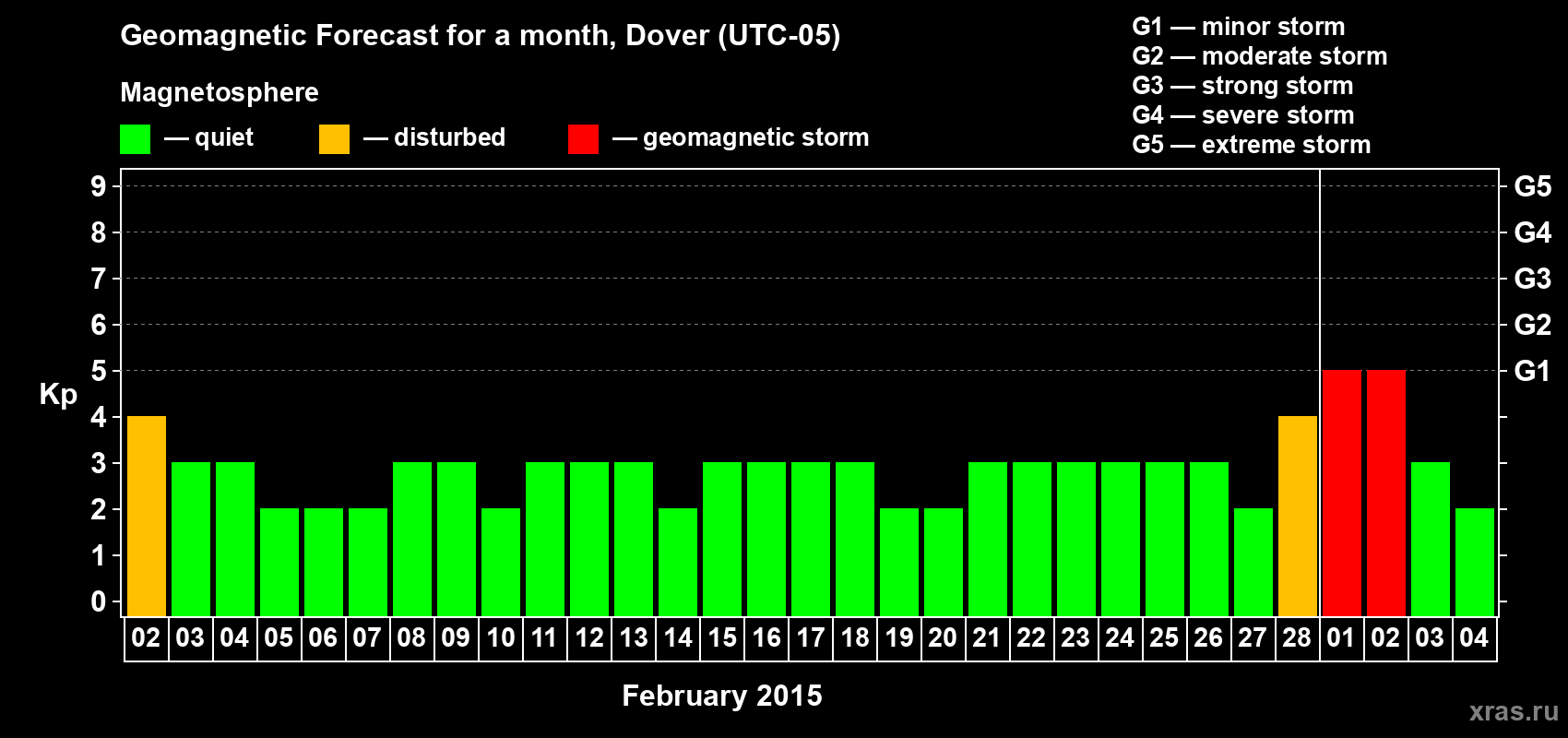Image resolution: width=1568 pixels, height=738 pixels.
Task: Click the date label 09
Action: click(x=456, y=638)
